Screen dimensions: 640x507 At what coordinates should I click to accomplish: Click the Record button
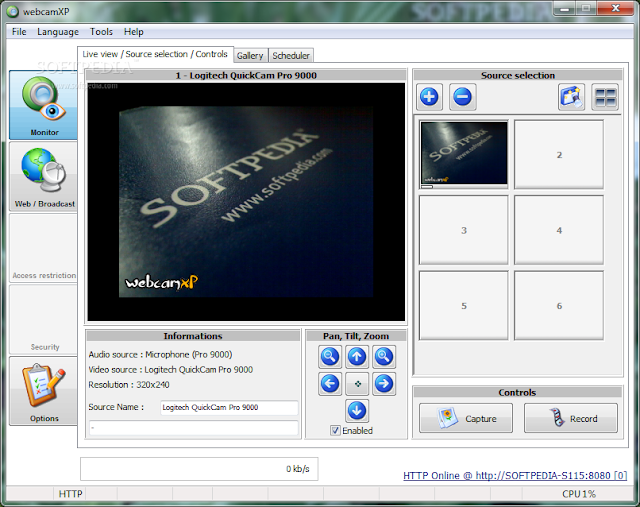point(571,418)
